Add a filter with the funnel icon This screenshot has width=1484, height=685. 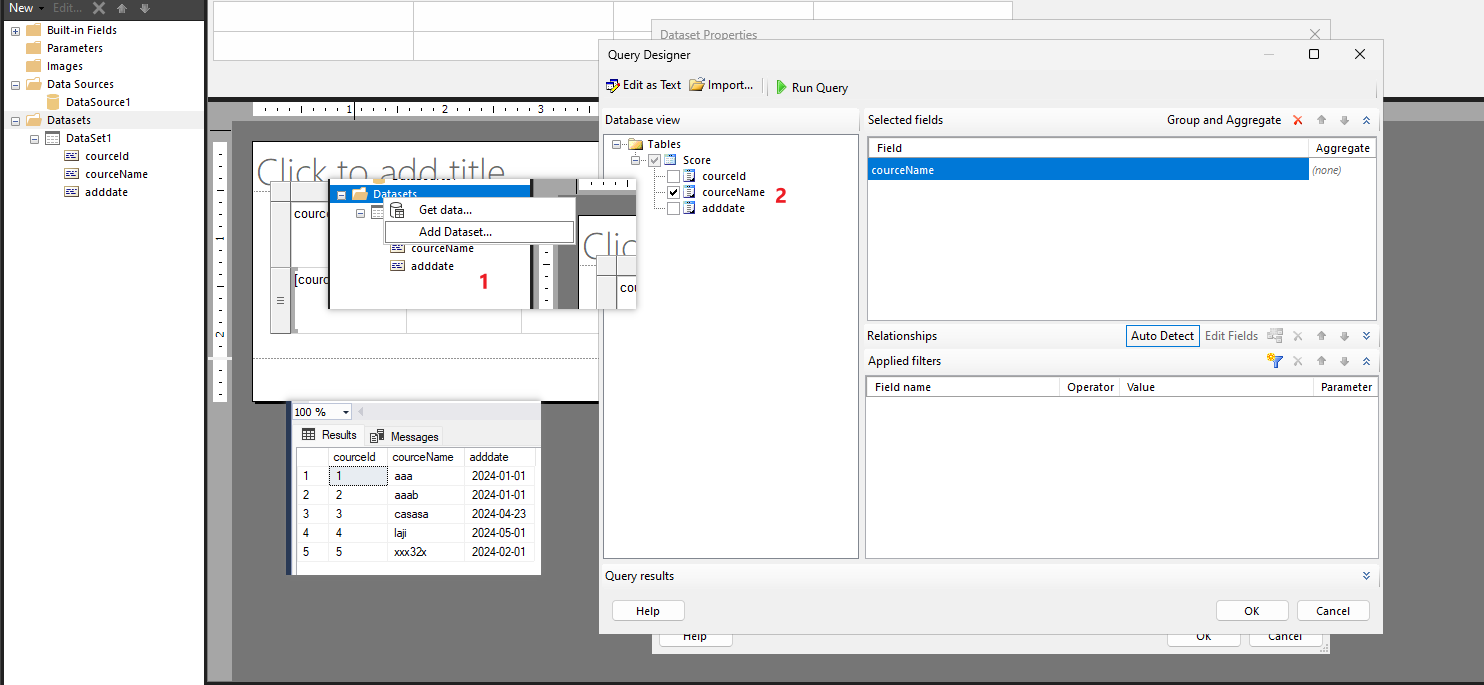tap(1275, 361)
